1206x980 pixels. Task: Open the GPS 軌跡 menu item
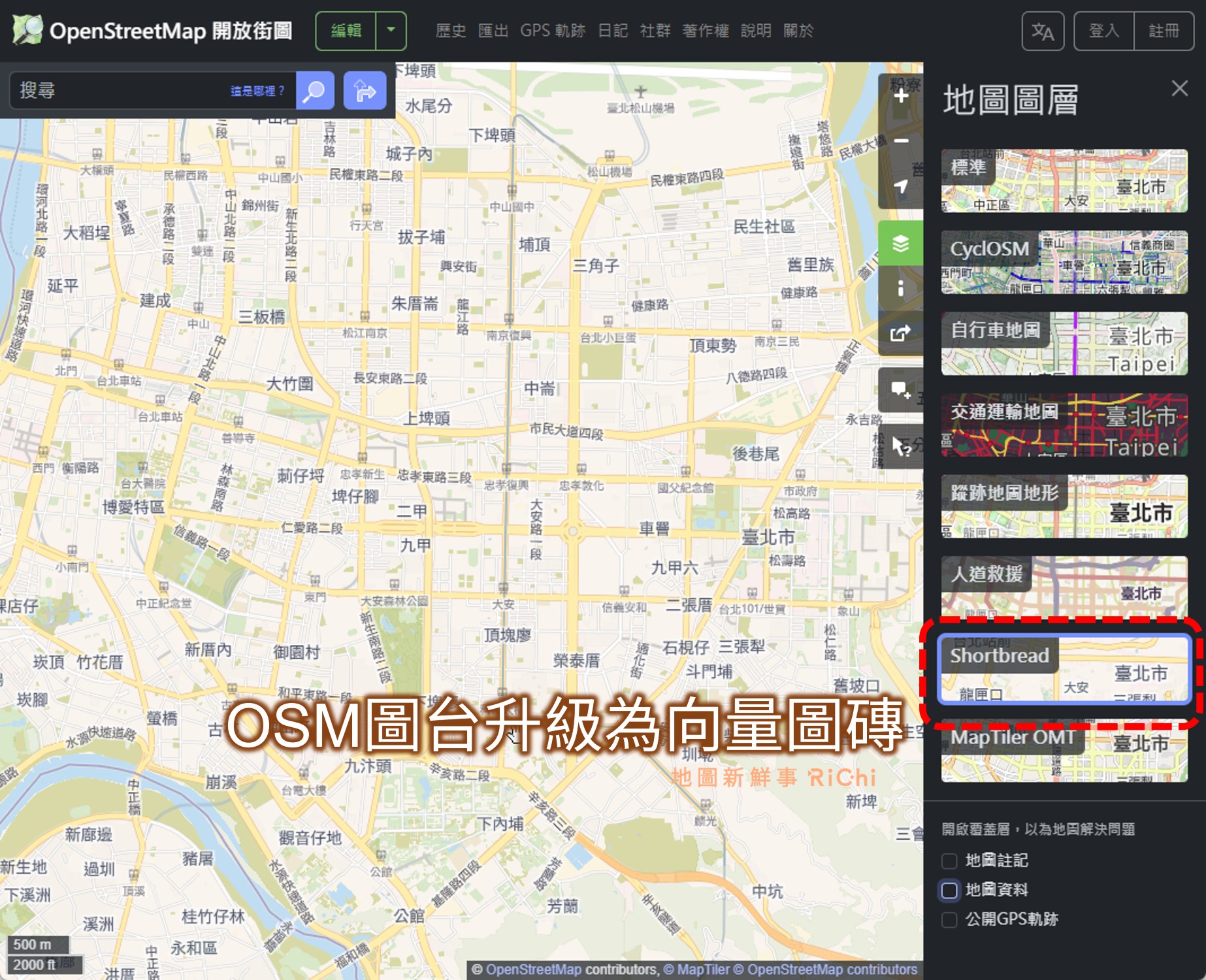tap(553, 31)
